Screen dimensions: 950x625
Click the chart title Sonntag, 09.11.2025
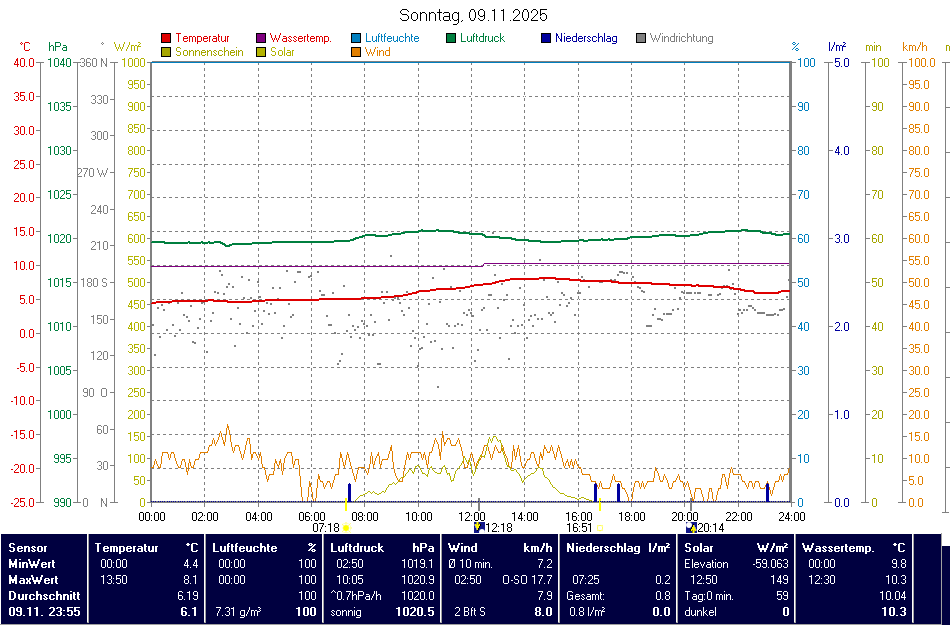coord(473,15)
